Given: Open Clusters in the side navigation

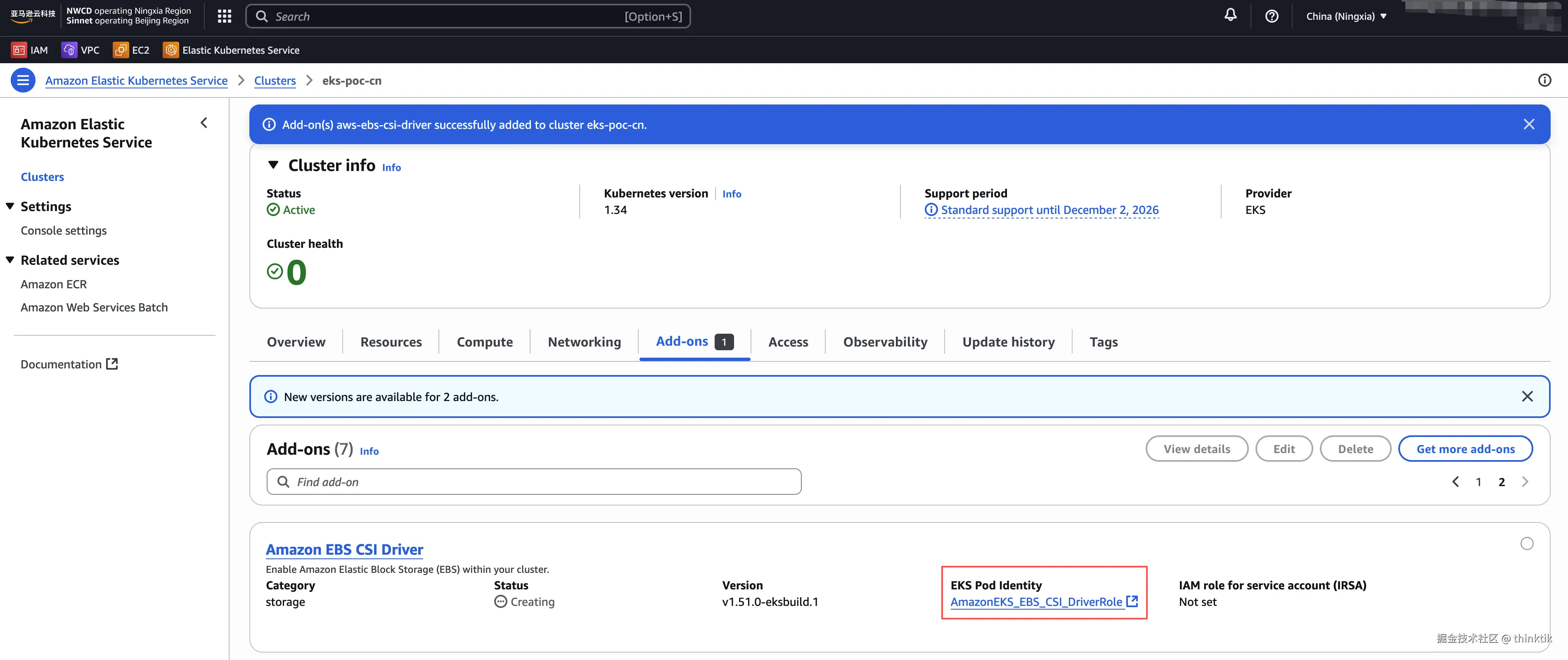Looking at the screenshot, I should 43,177.
